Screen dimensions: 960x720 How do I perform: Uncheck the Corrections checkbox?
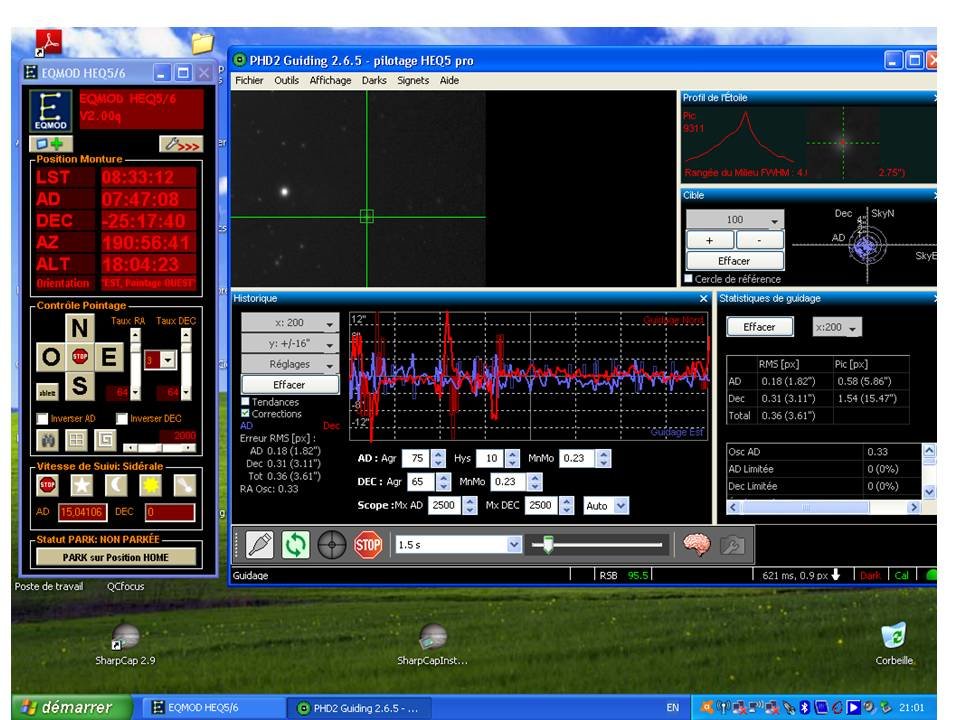click(x=246, y=413)
